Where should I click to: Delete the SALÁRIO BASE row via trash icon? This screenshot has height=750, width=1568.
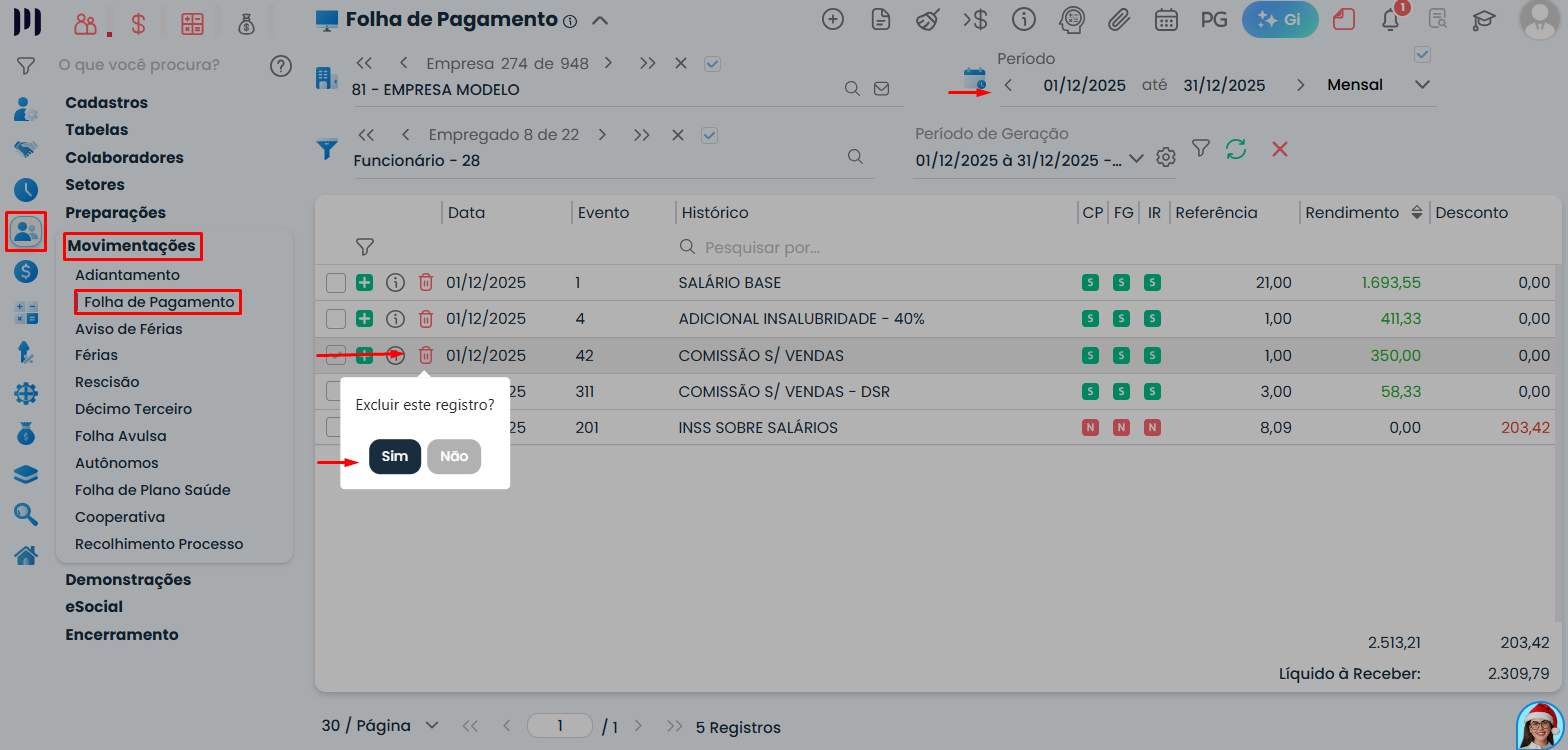click(426, 283)
